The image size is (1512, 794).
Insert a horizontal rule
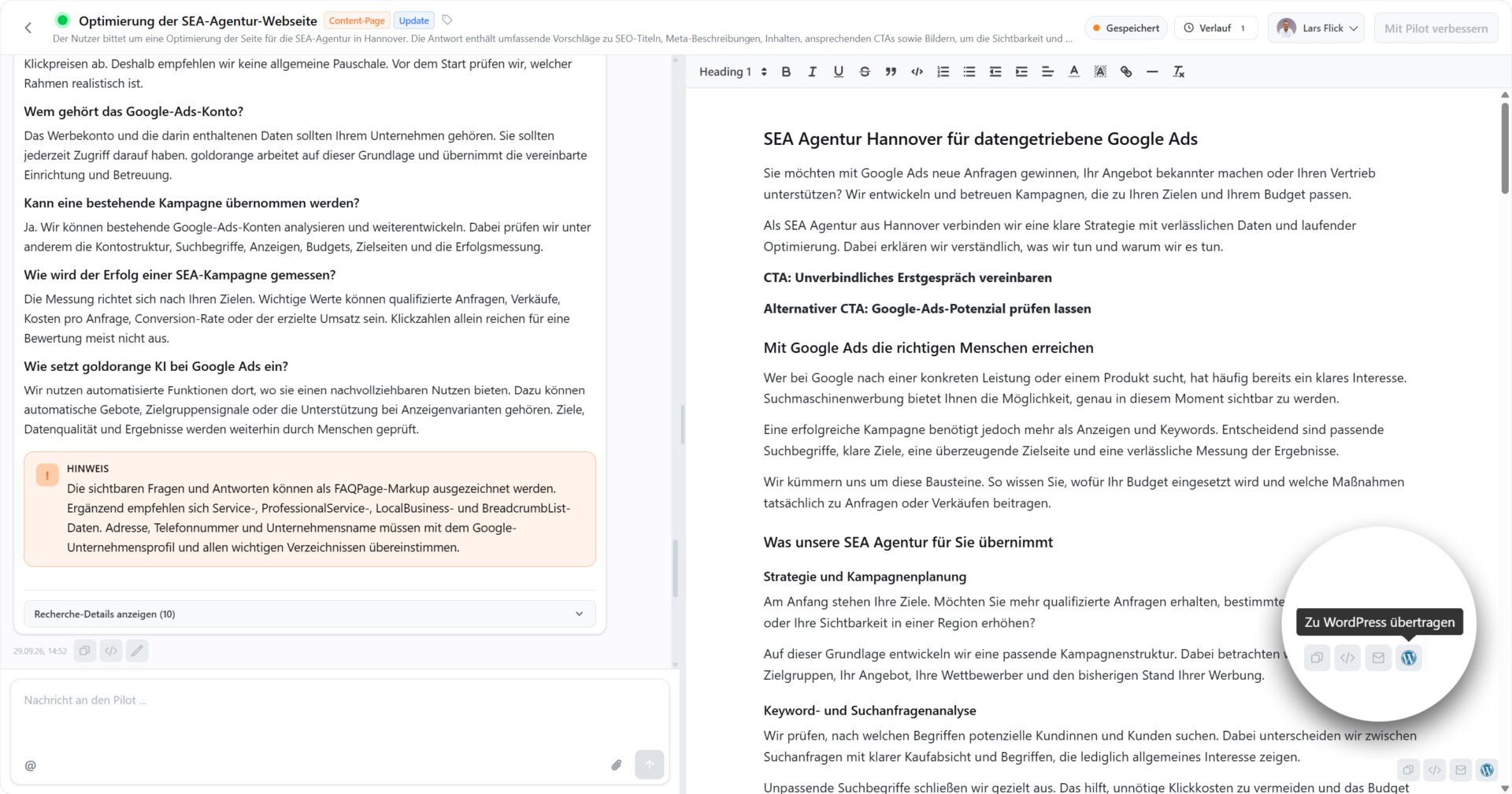[x=1152, y=72]
